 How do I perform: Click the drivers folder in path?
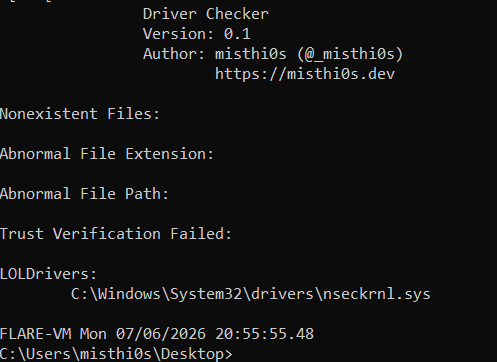tap(282, 294)
